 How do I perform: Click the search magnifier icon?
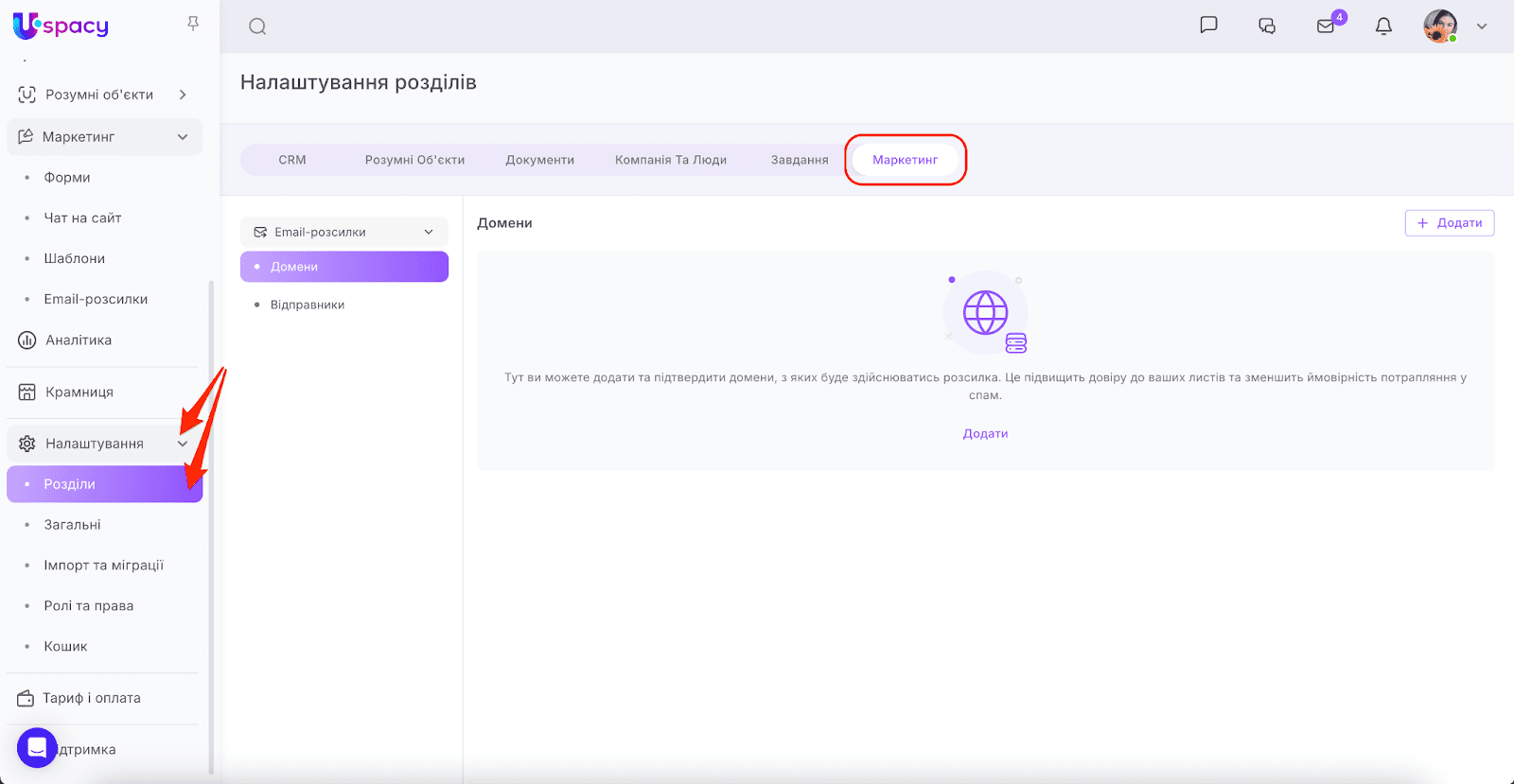point(257,26)
